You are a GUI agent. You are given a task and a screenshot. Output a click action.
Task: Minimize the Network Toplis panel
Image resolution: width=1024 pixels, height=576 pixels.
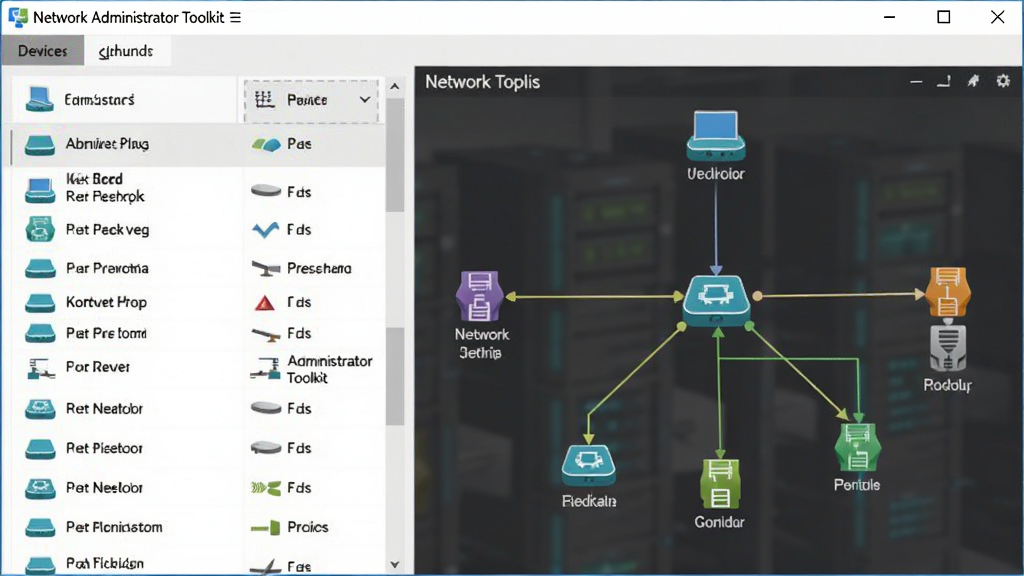(x=916, y=82)
